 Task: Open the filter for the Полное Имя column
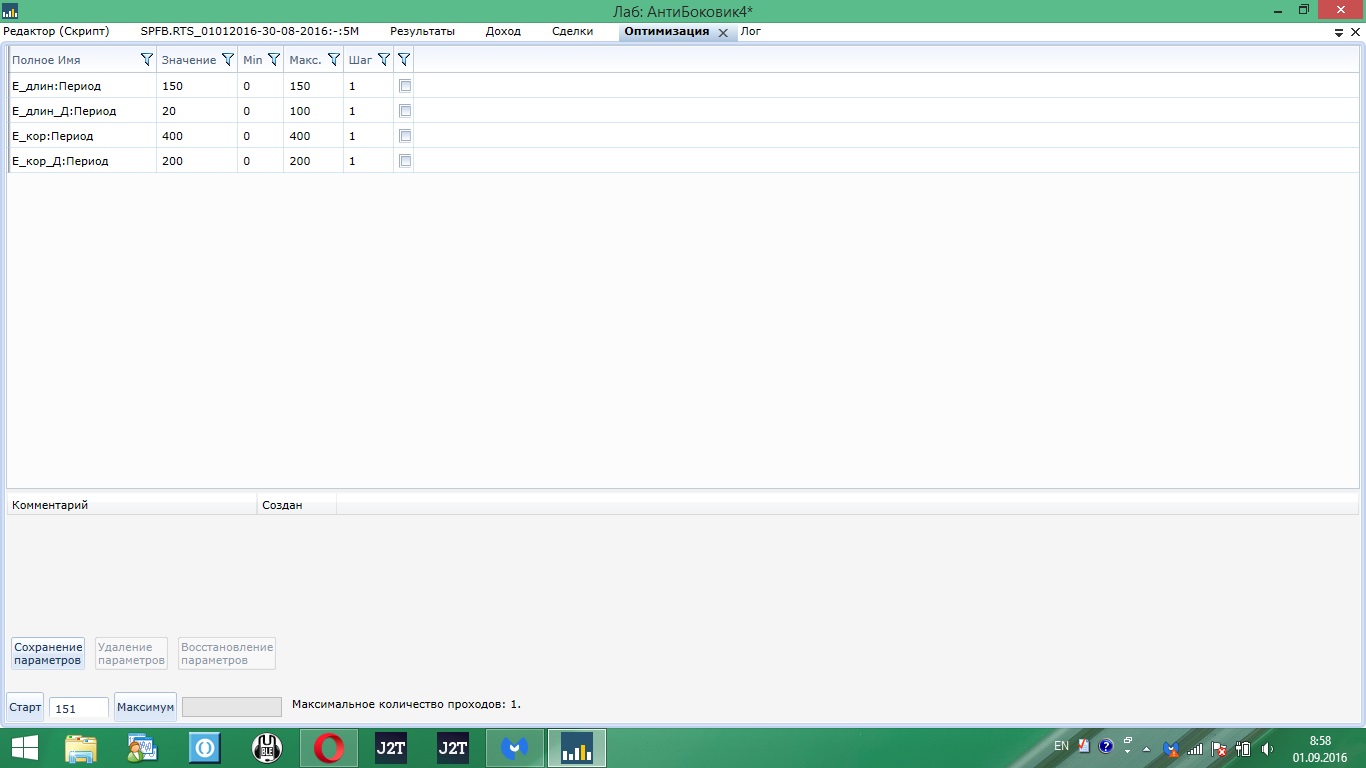pyautogui.click(x=147, y=60)
